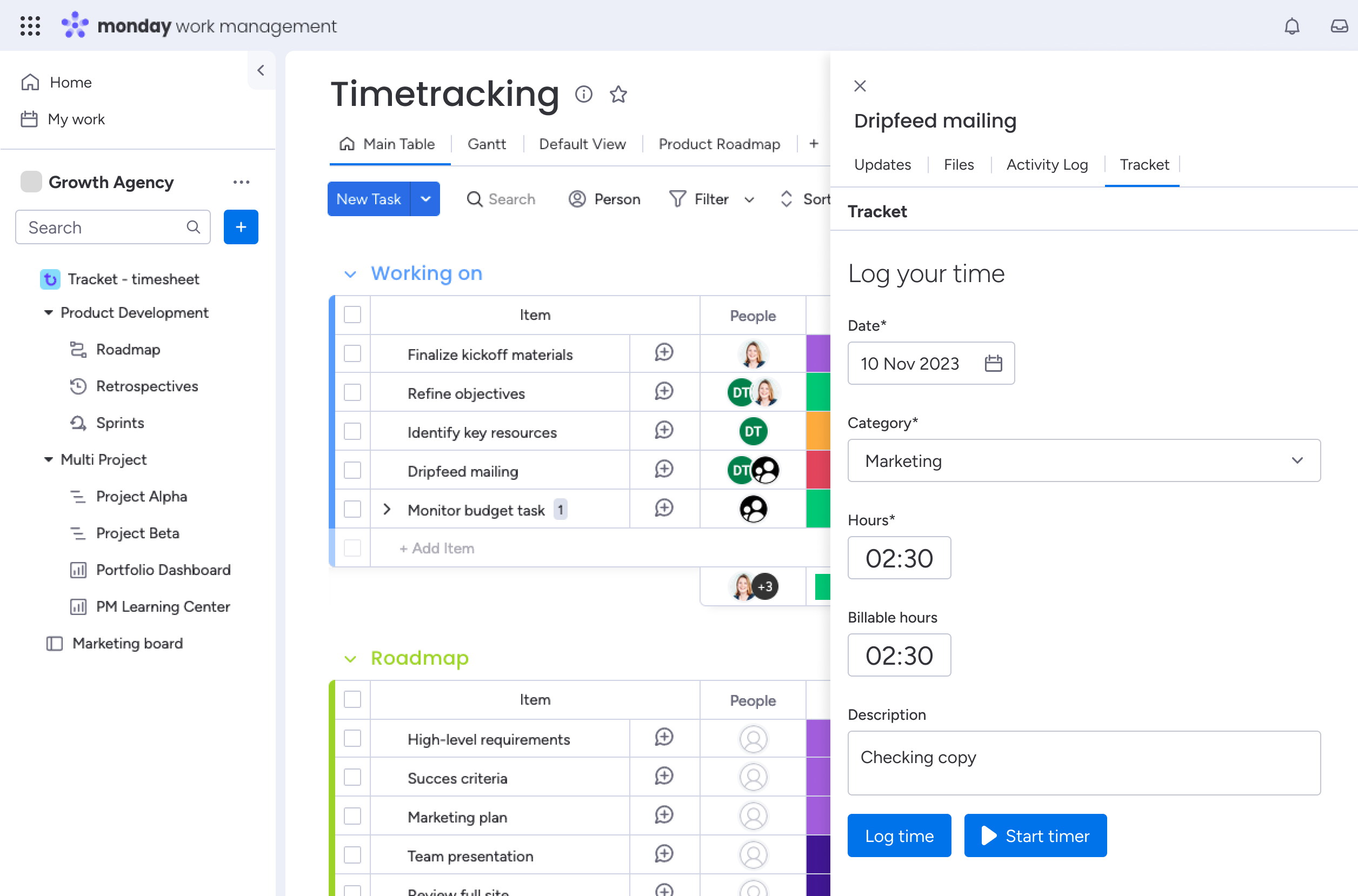Click the Sprints board icon
Viewport: 1358px width, 896px height.
point(78,423)
